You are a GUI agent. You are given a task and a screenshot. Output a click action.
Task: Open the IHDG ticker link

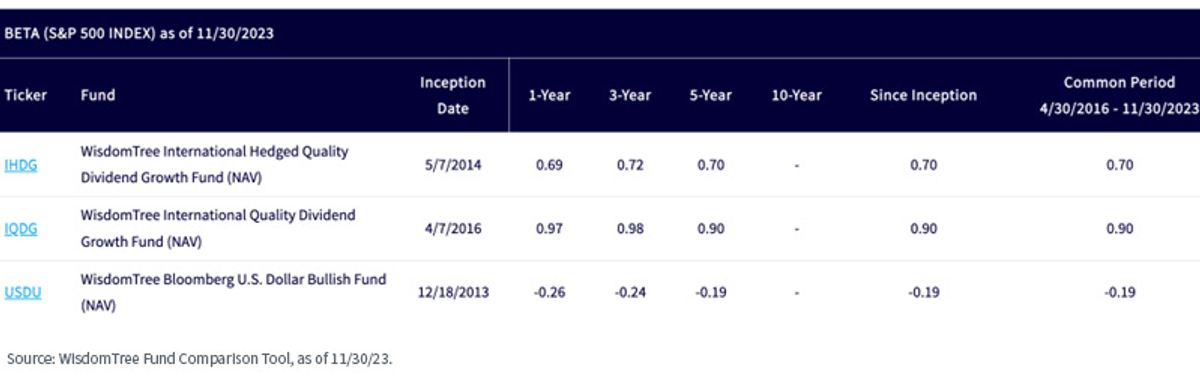tap(21, 165)
